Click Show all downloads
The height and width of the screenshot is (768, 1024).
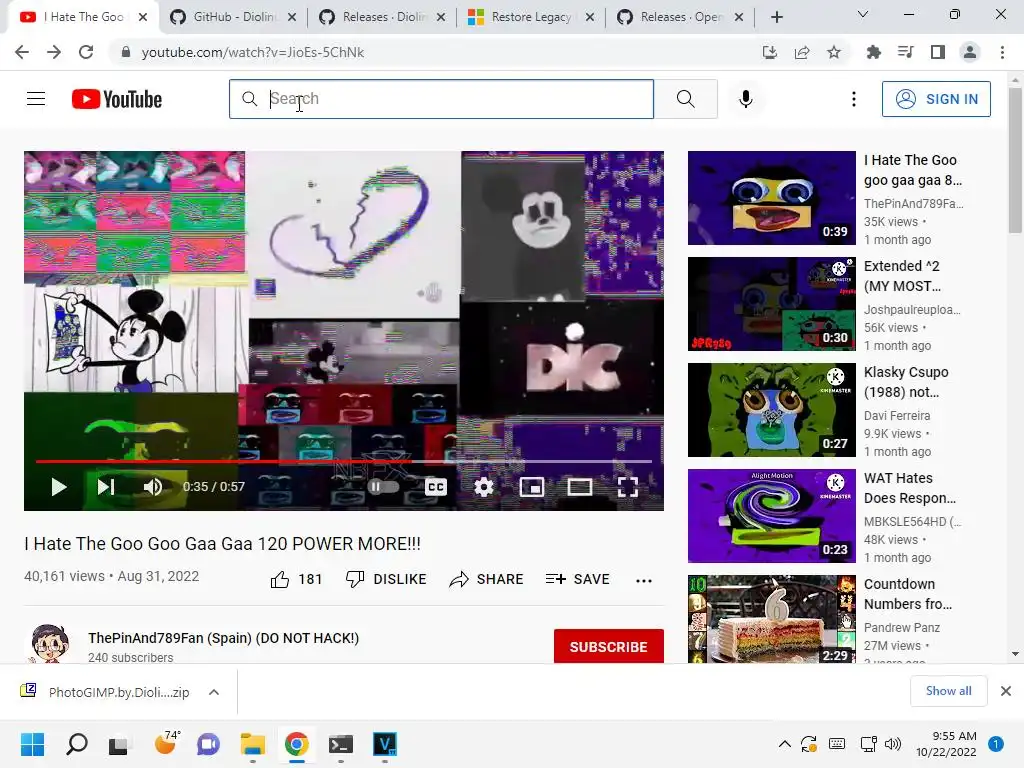tap(948, 691)
